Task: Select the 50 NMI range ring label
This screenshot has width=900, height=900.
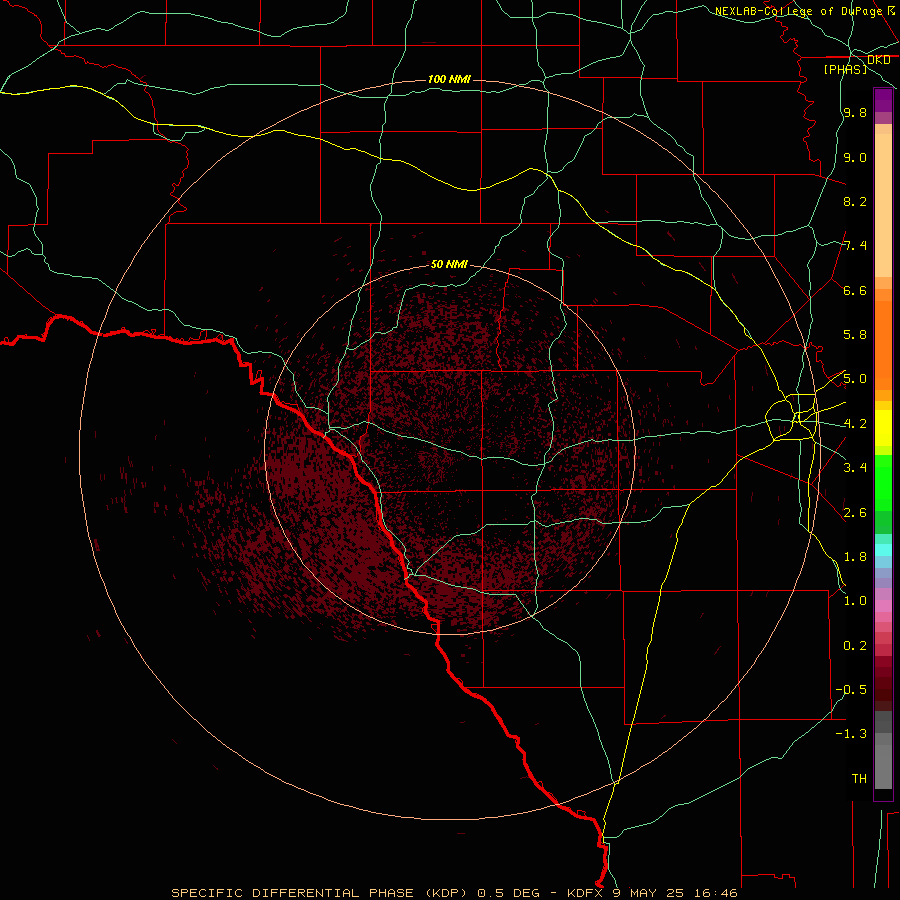Action: coord(449,264)
